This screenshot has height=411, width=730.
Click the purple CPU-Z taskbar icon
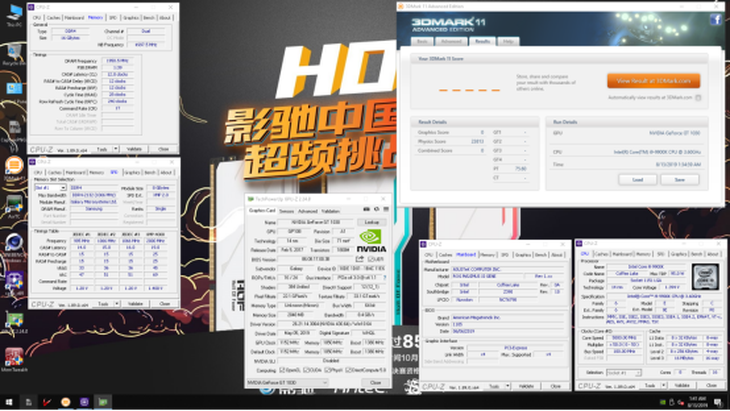tap(84, 402)
